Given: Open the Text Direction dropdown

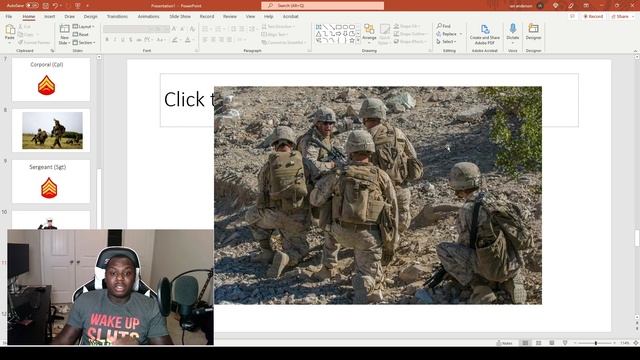Looking at the screenshot, I should (x=278, y=27).
